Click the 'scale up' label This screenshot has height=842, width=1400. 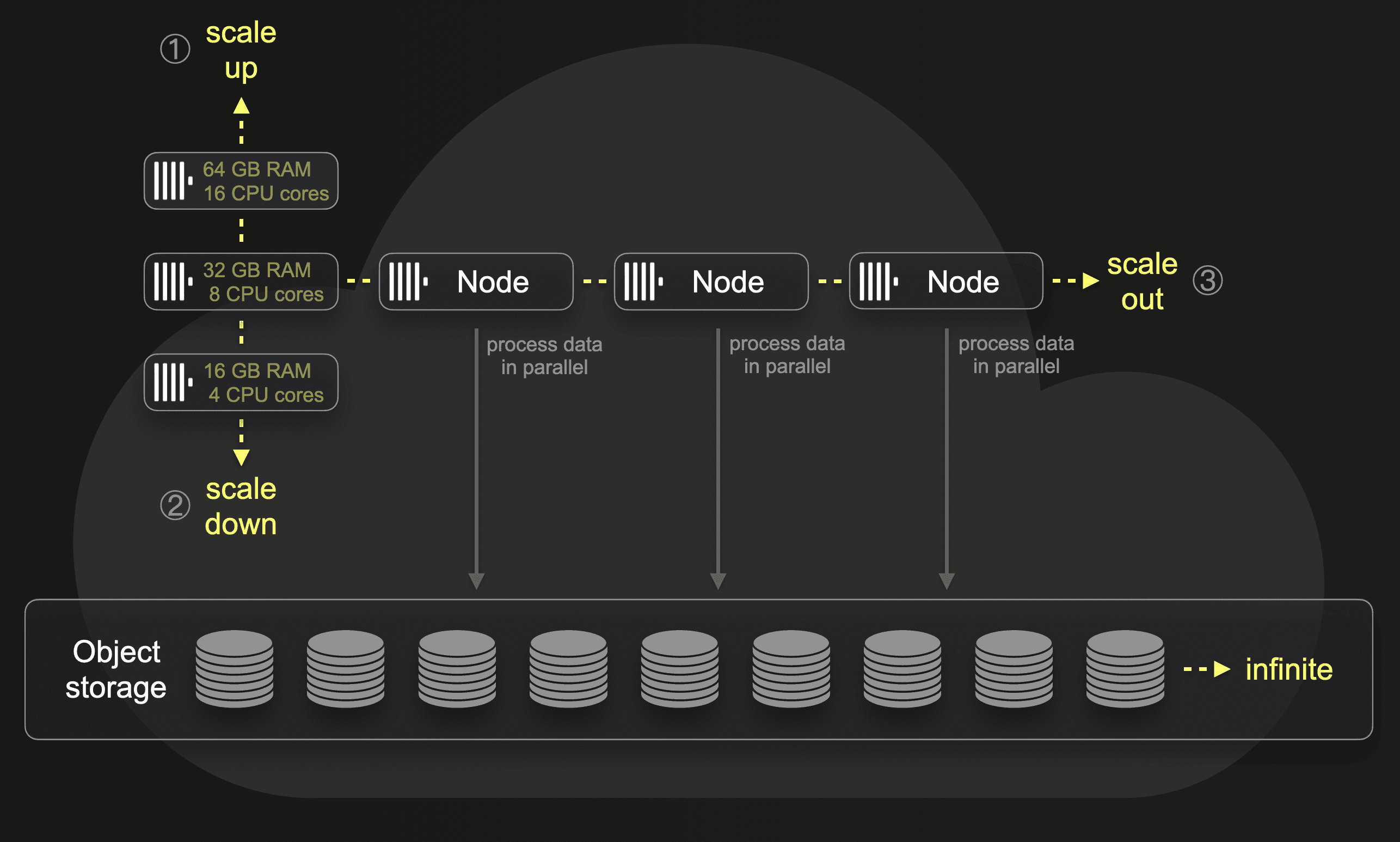241,51
